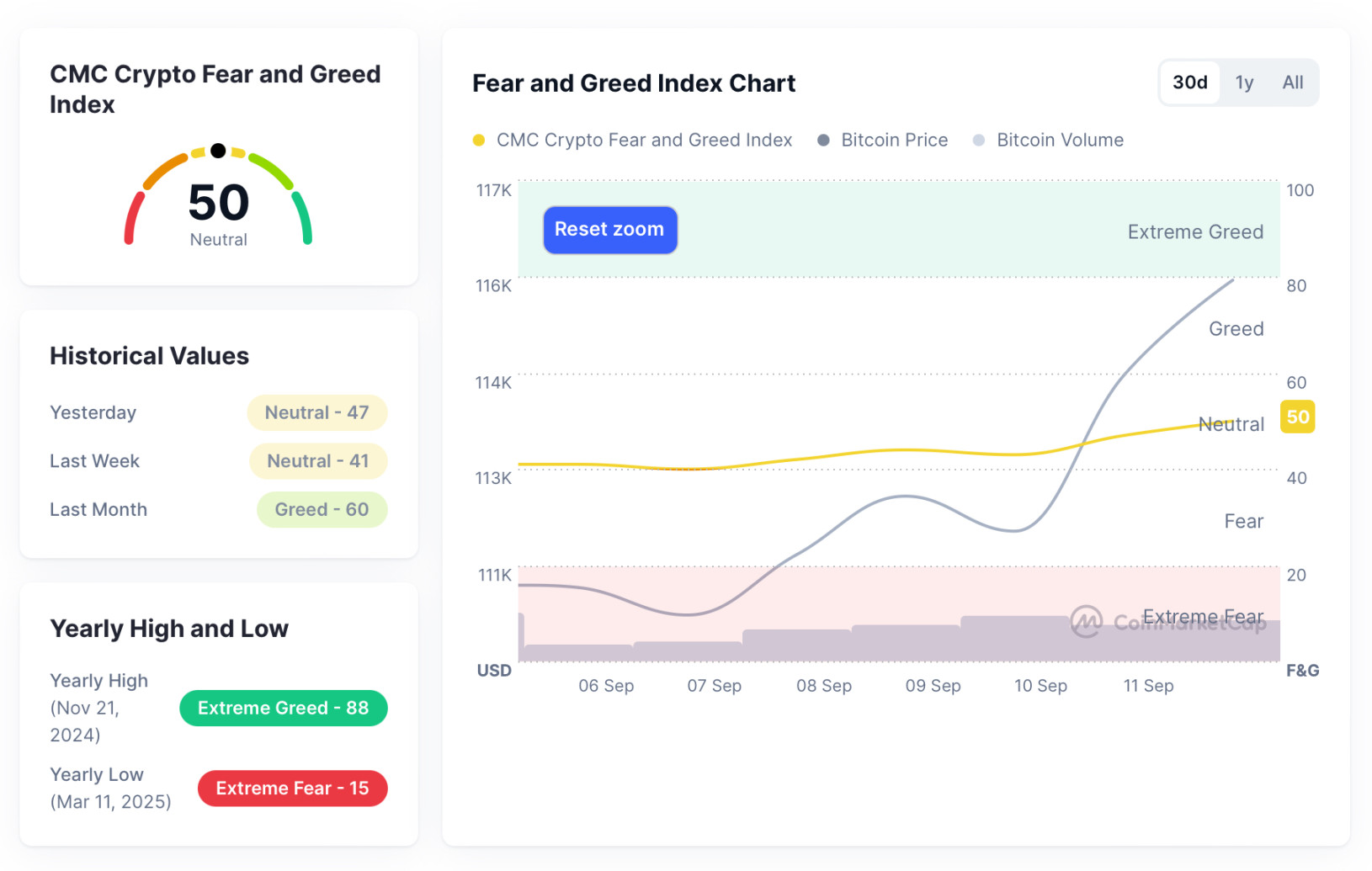1372x871 pixels.
Task: Click the yellow 50 value marker on chart
Action: pyautogui.click(x=1297, y=417)
